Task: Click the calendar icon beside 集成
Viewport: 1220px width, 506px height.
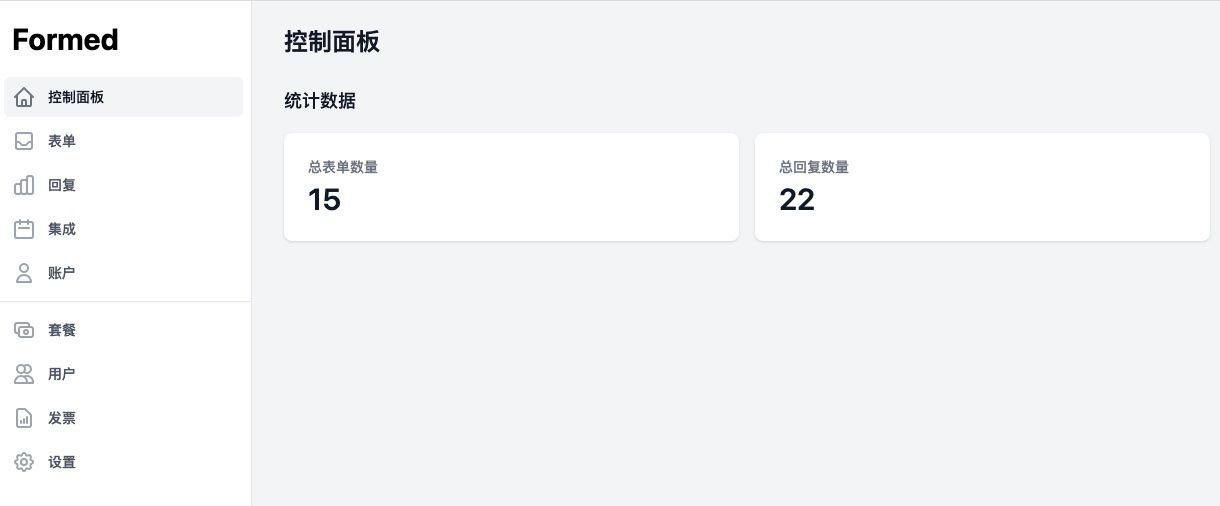Action: [25, 230]
